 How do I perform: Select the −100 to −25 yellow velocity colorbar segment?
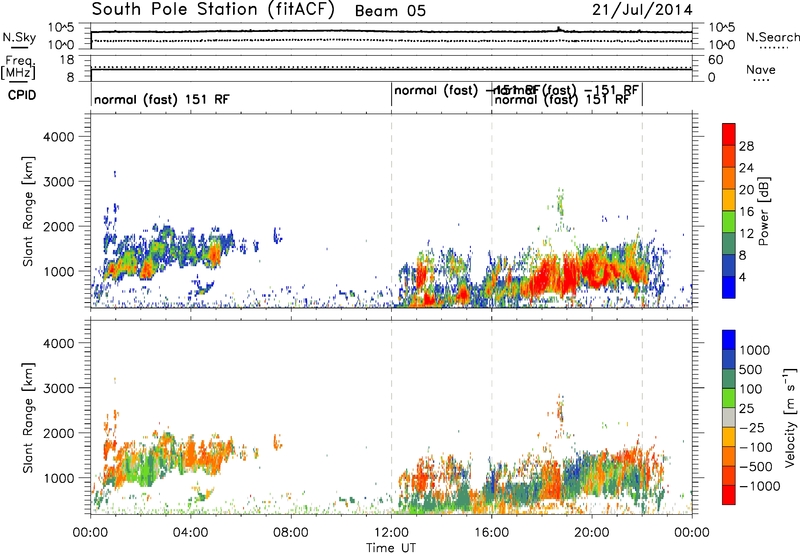click(x=729, y=437)
